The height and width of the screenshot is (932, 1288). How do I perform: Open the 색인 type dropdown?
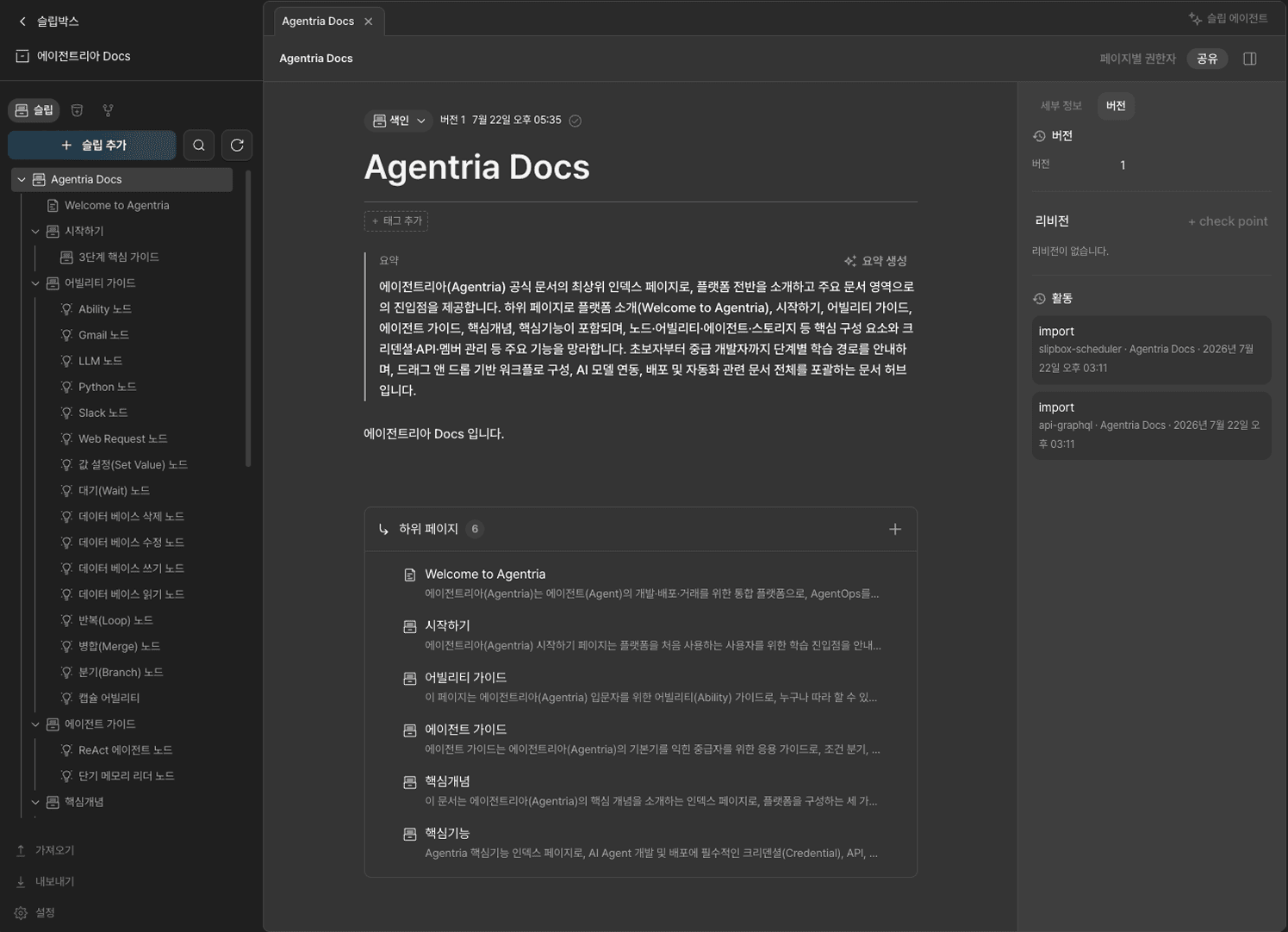(x=398, y=121)
